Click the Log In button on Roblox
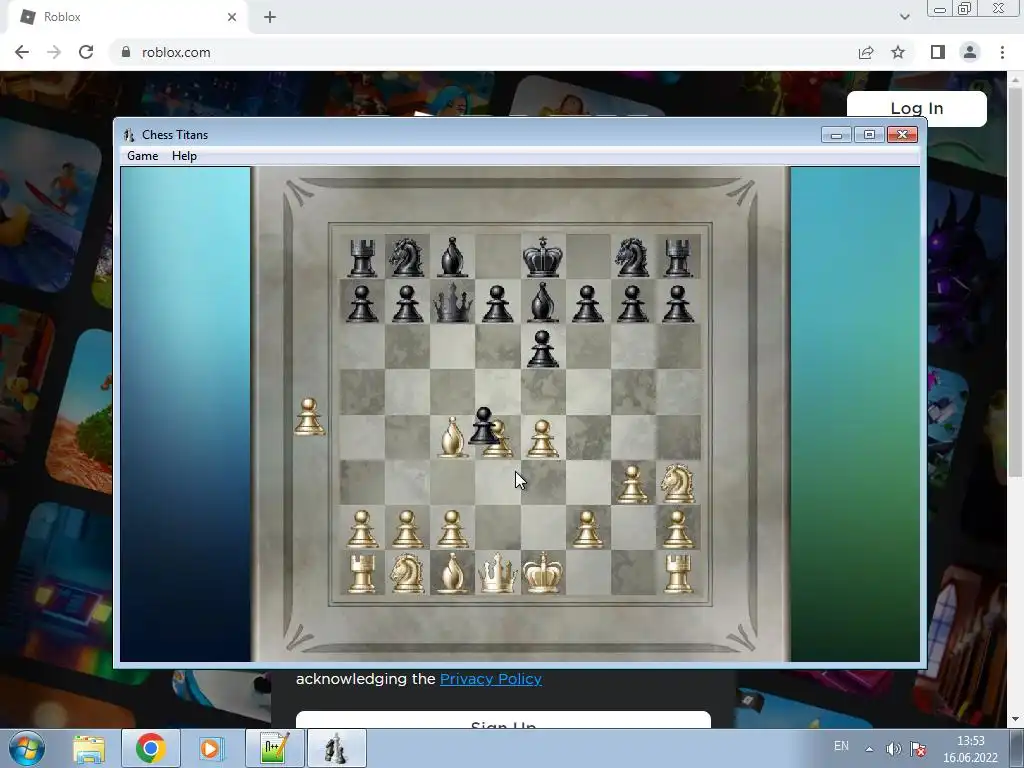The width and height of the screenshot is (1024, 768). tap(916, 108)
